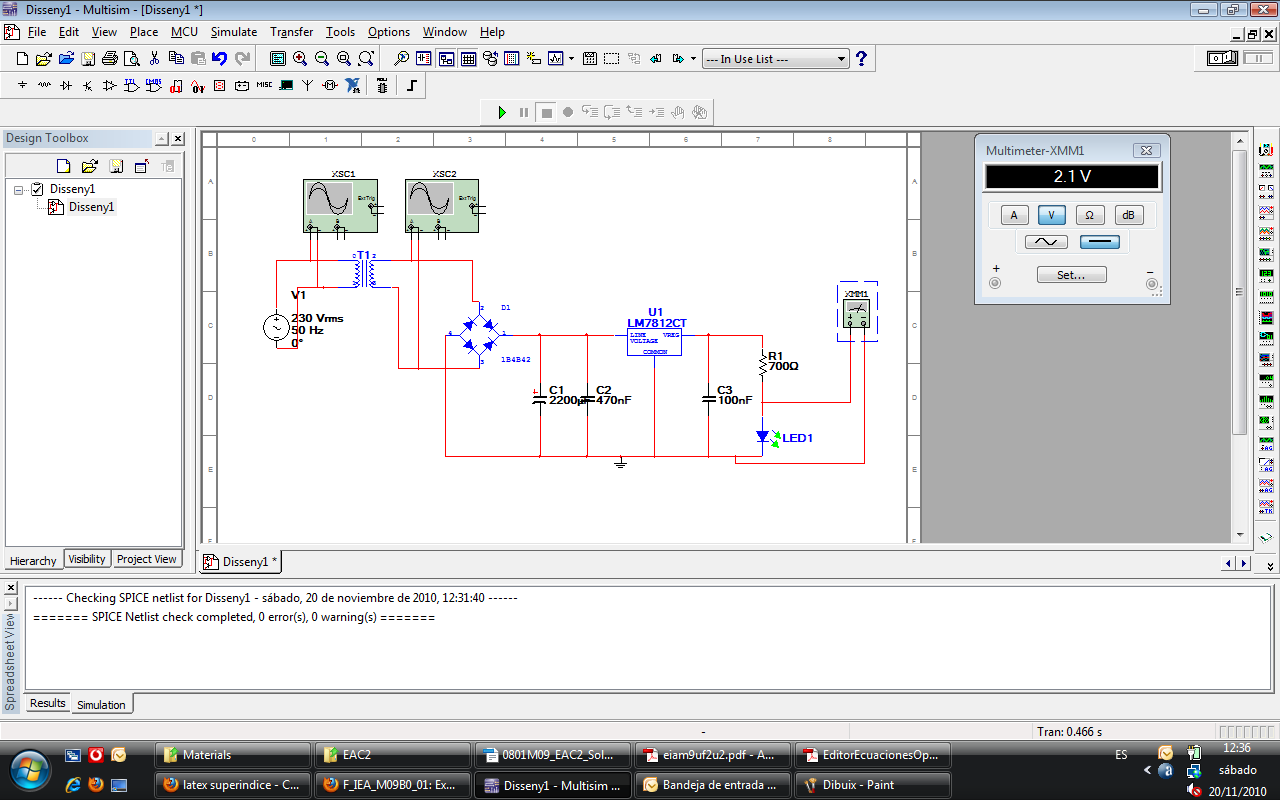Start the simulation with the green Run button
1280x800 pixels.
pyautogui.click(x=502, y=112)
